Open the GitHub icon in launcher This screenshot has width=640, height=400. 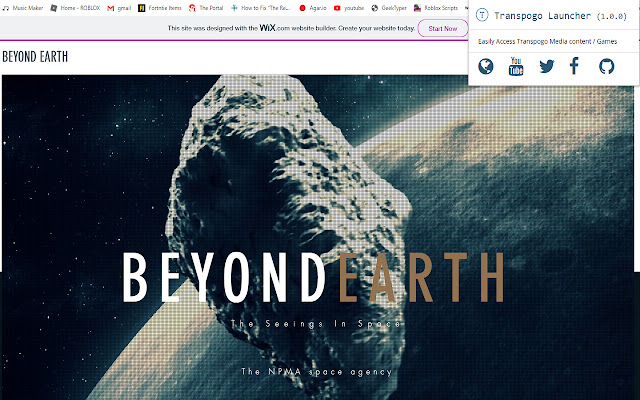(606, 67)
